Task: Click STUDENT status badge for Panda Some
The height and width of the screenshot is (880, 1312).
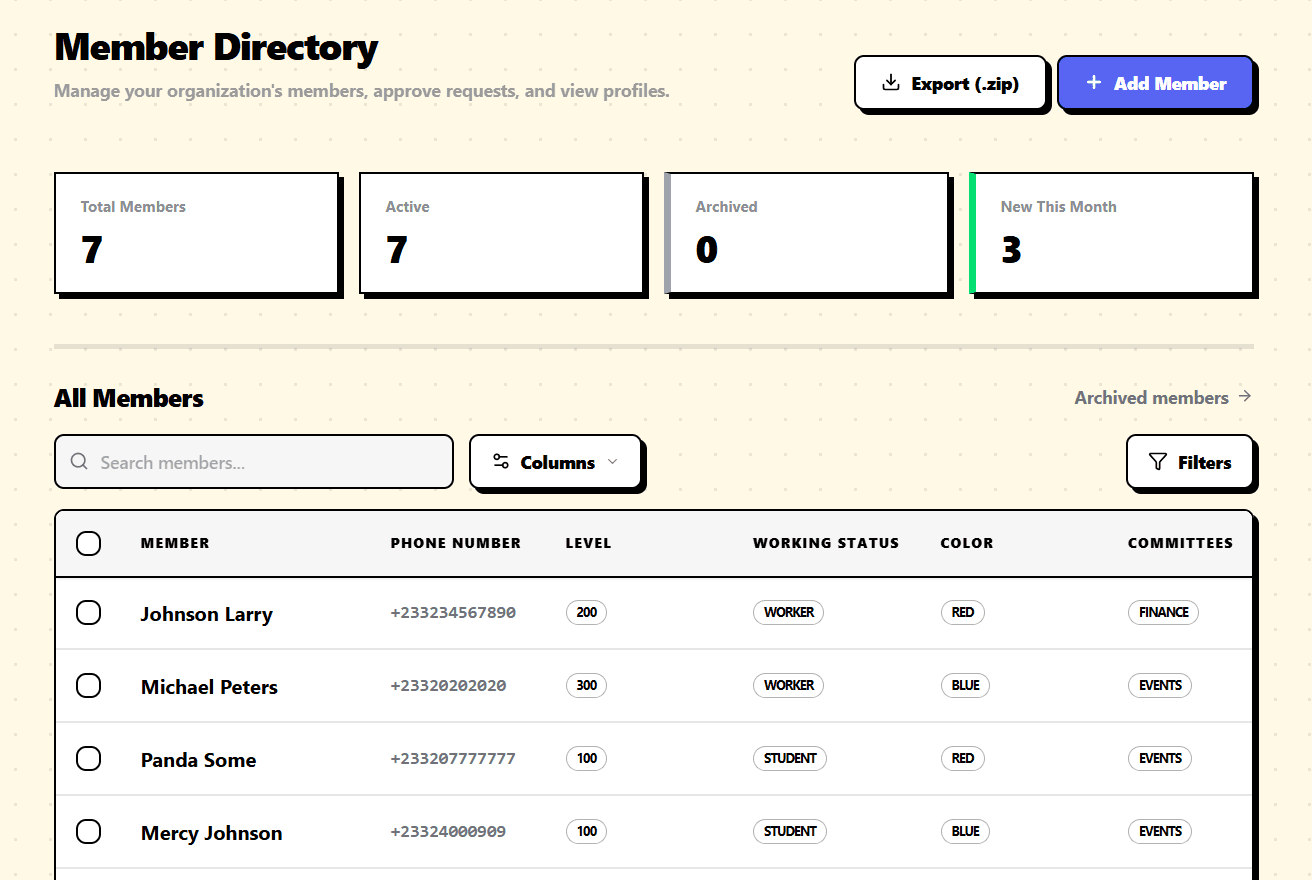Action: [x=790, y=758]
